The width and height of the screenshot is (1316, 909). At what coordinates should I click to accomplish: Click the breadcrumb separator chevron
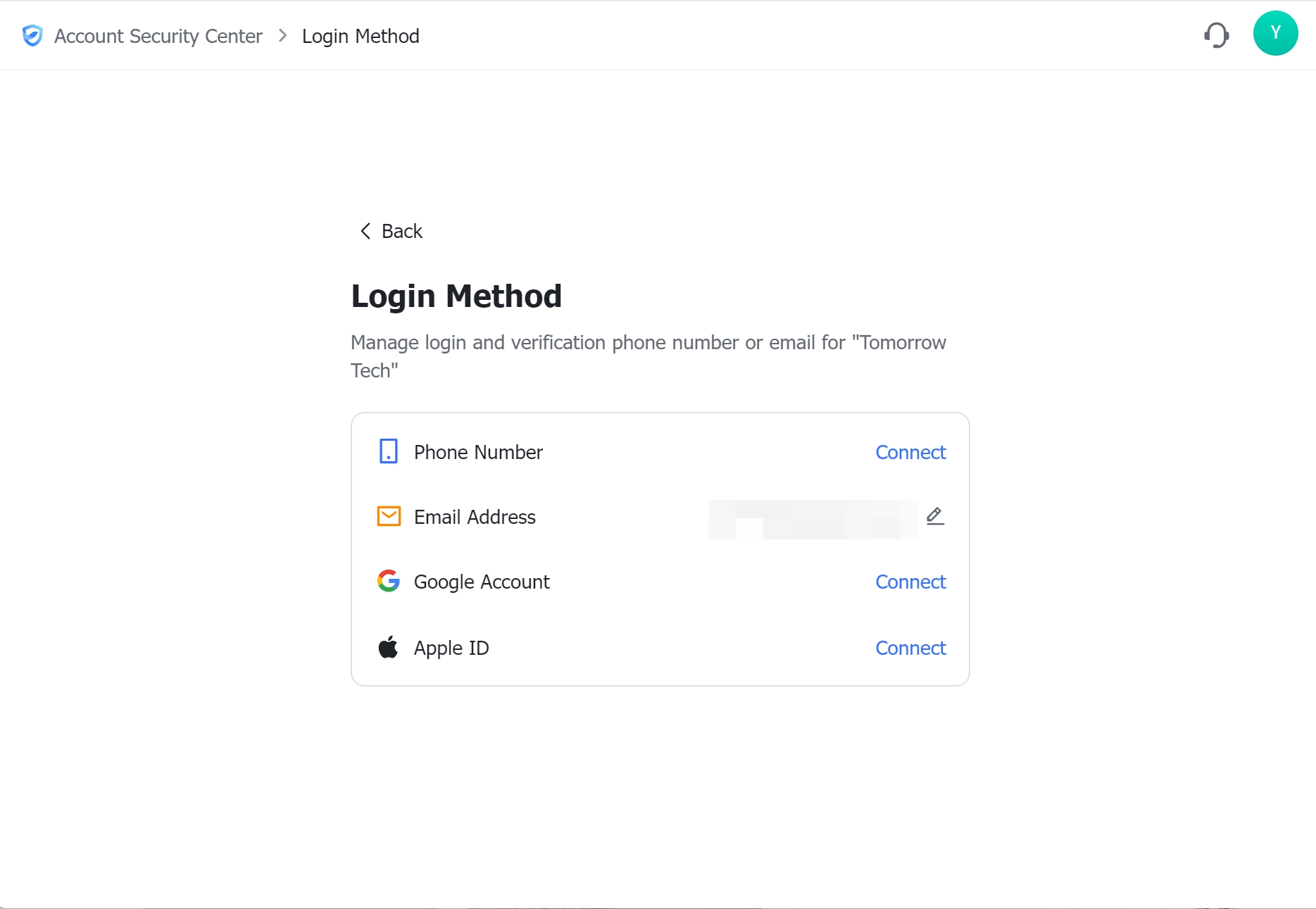(283, 35)
